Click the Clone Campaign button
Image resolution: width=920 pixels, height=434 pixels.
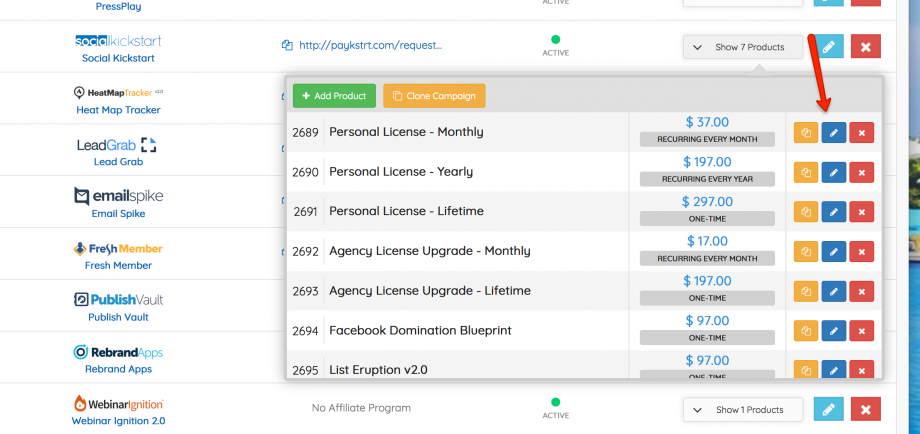pos(434,96)
